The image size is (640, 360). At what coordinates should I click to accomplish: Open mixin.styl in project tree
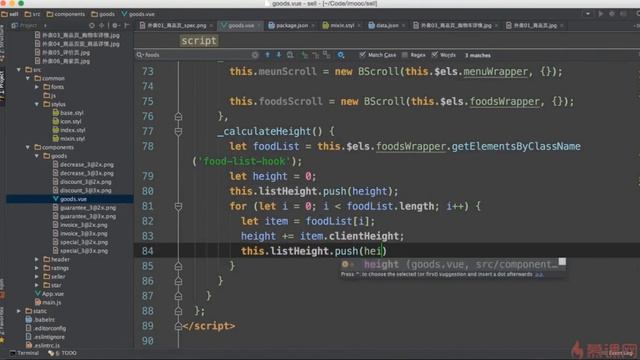coord(69,138)
